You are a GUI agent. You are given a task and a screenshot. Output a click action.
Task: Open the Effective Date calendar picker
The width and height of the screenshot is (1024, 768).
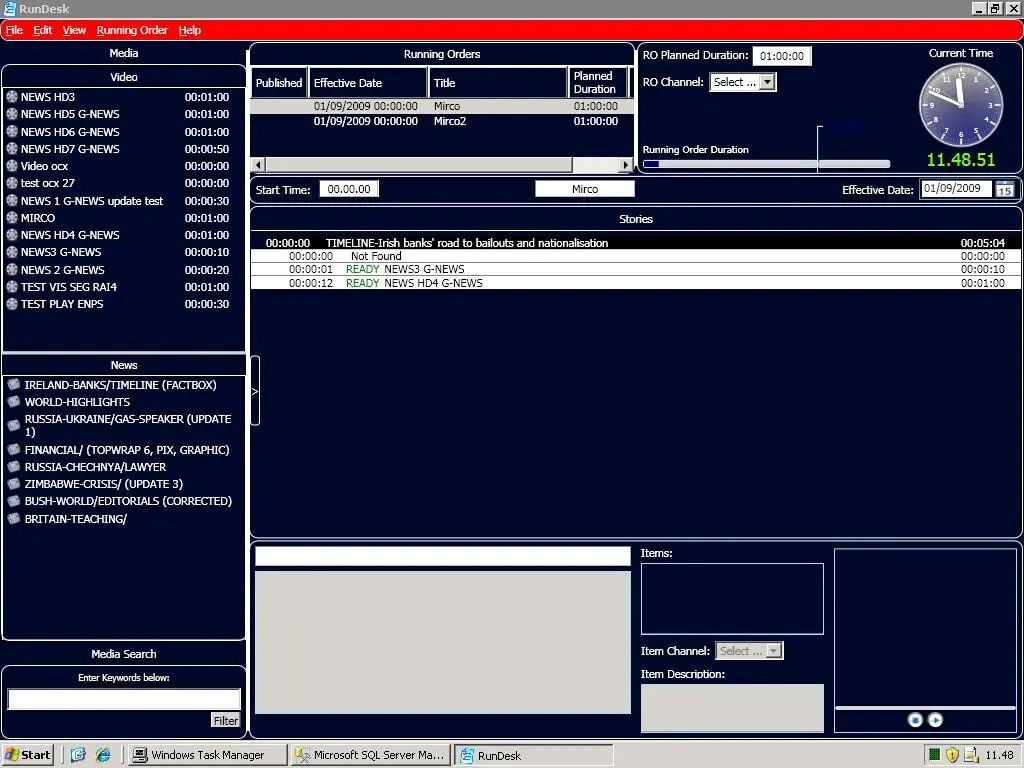1004,189
